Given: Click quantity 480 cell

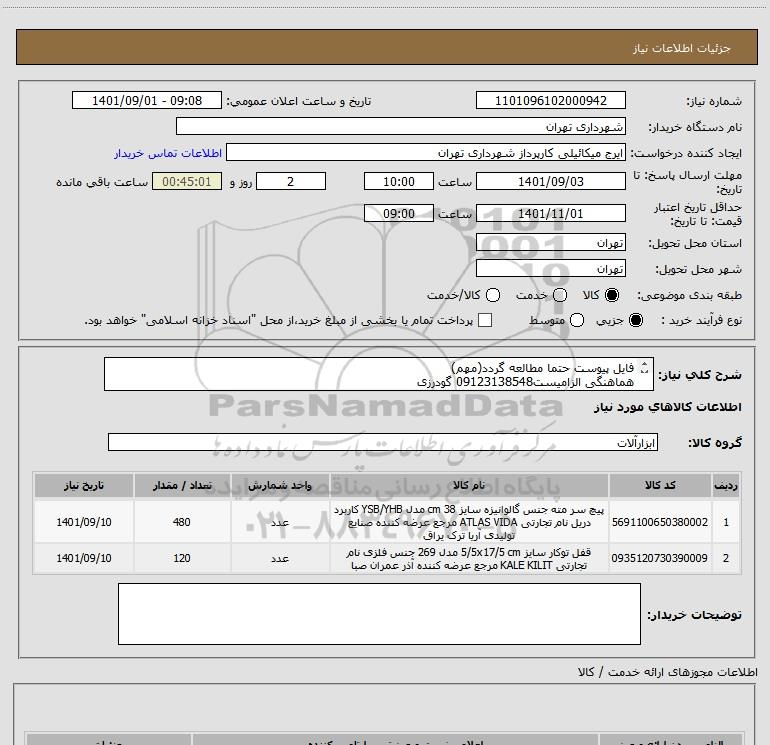Looking at the screenshot, I should pos(182,522).
